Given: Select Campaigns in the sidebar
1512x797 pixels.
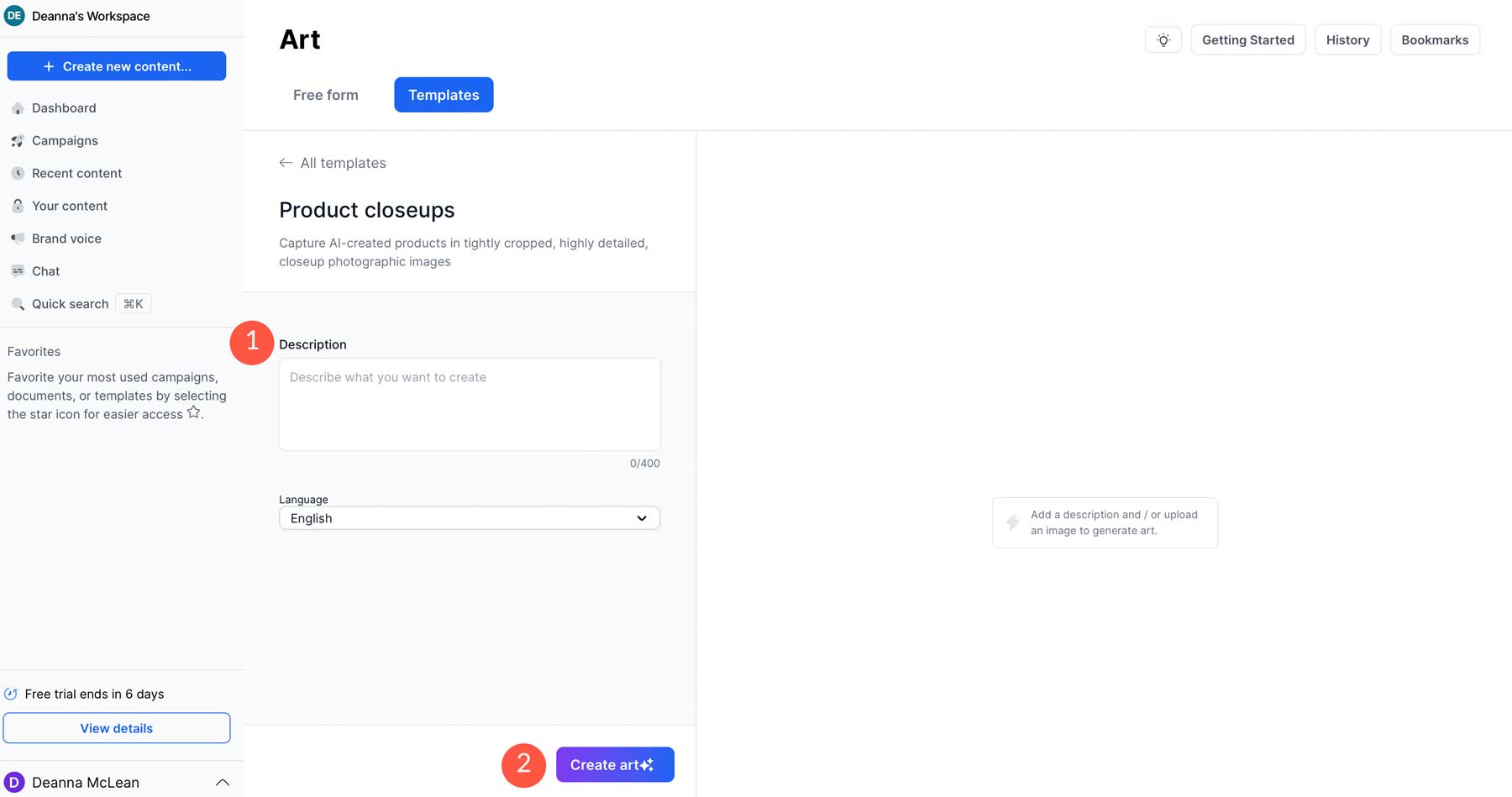Looking at the screenshot, I should coord(65,140).
